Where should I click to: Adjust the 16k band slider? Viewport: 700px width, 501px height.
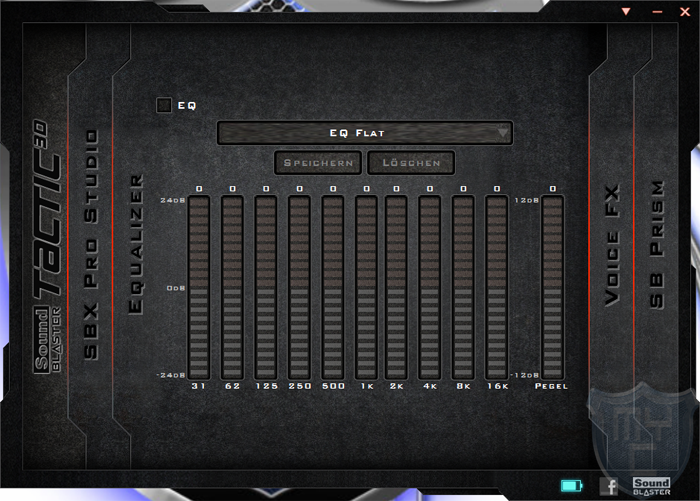click(496, 287)
